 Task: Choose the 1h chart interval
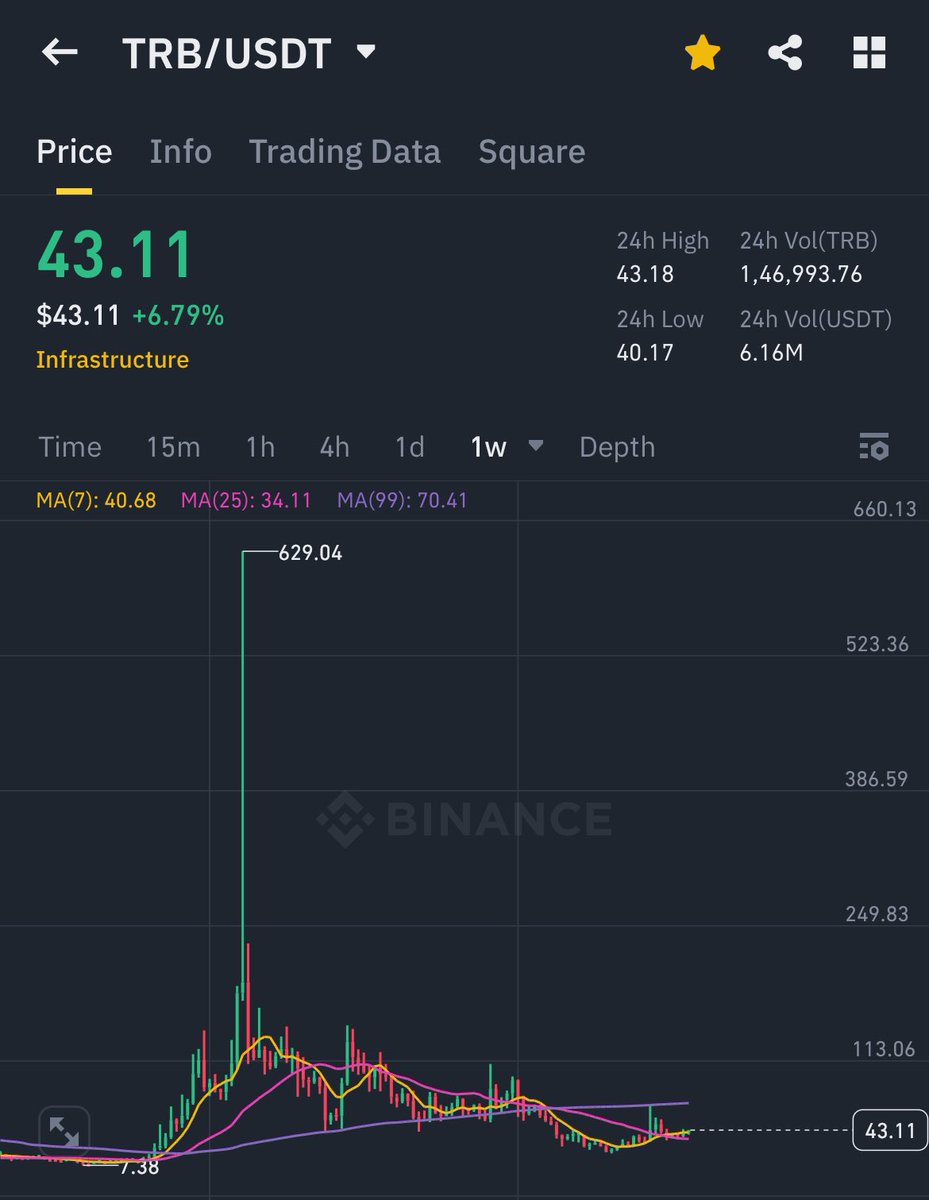point(260,447)
